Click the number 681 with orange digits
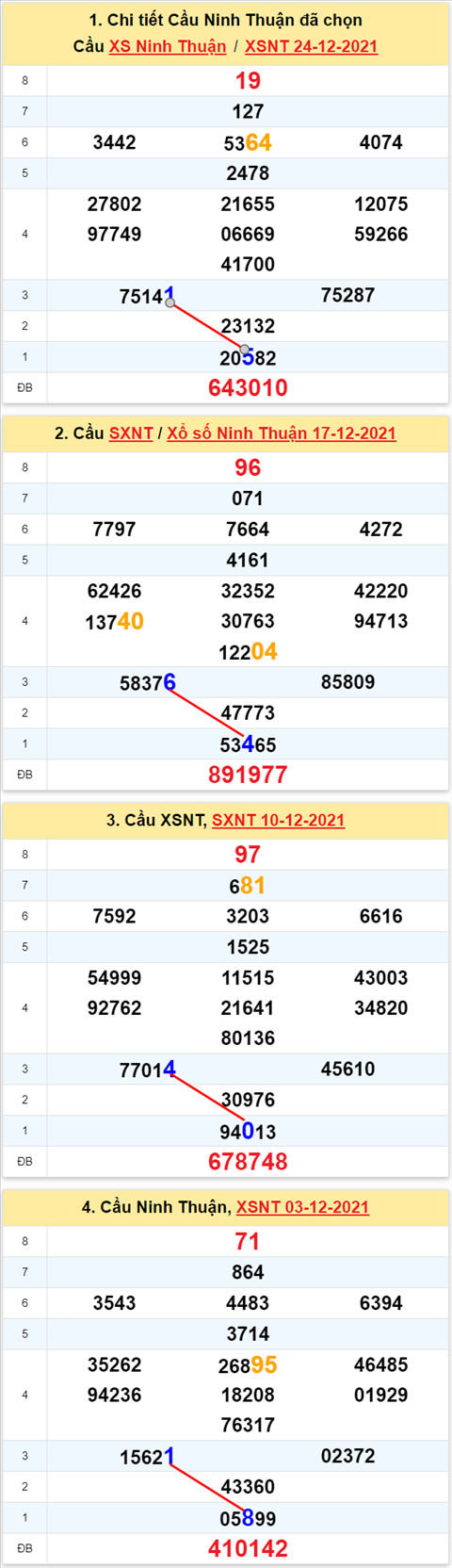 [x=248, y=886]
